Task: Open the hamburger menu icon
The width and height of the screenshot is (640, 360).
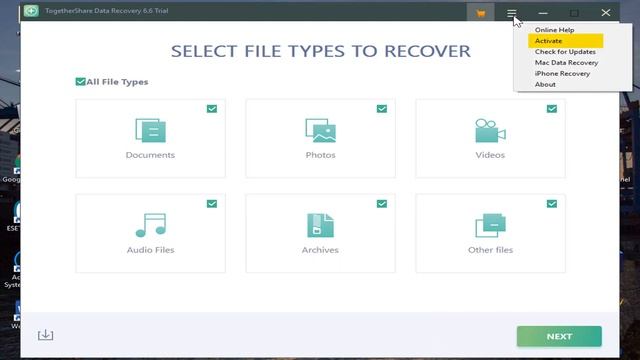Action: (x=511, y=13)
